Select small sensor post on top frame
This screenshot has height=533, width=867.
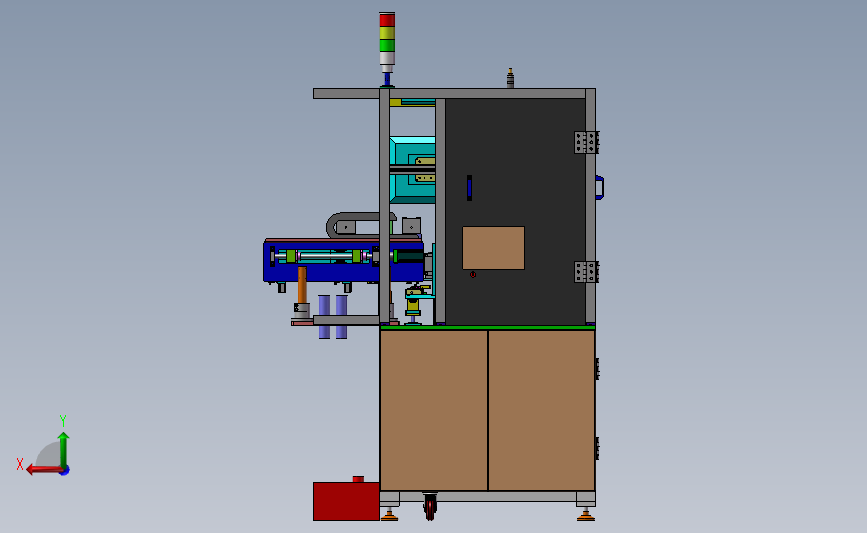pos(510,78)
